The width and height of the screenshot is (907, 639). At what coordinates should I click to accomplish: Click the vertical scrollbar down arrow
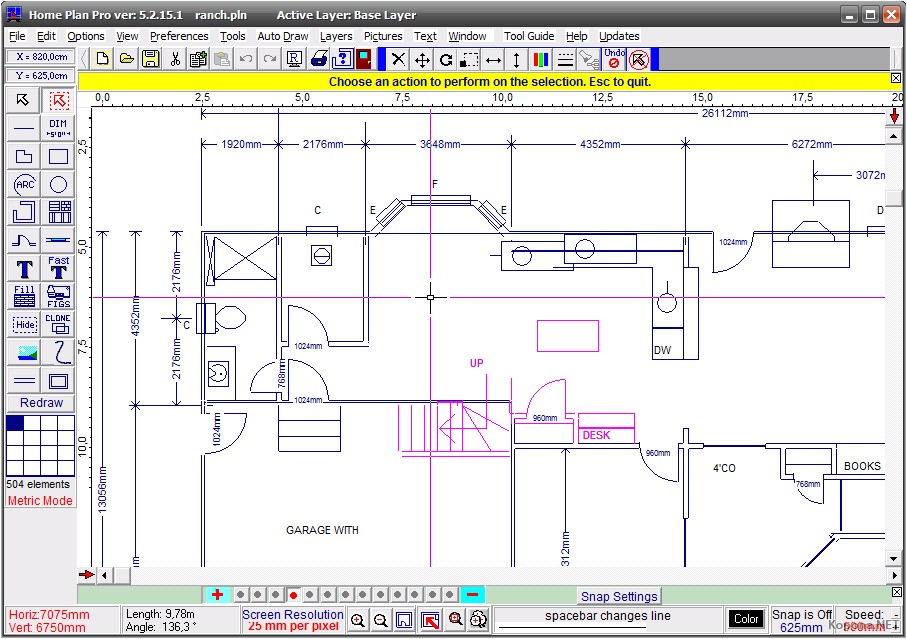coord(895,576)
